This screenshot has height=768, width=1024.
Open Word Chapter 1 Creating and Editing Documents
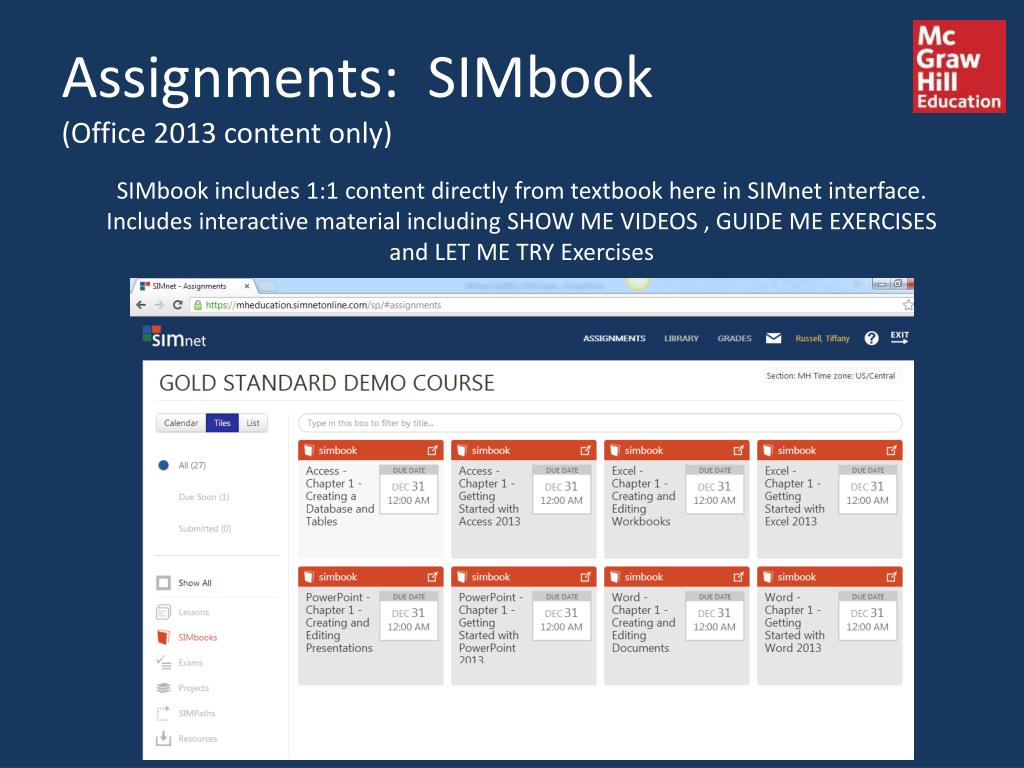click(643, 622)
